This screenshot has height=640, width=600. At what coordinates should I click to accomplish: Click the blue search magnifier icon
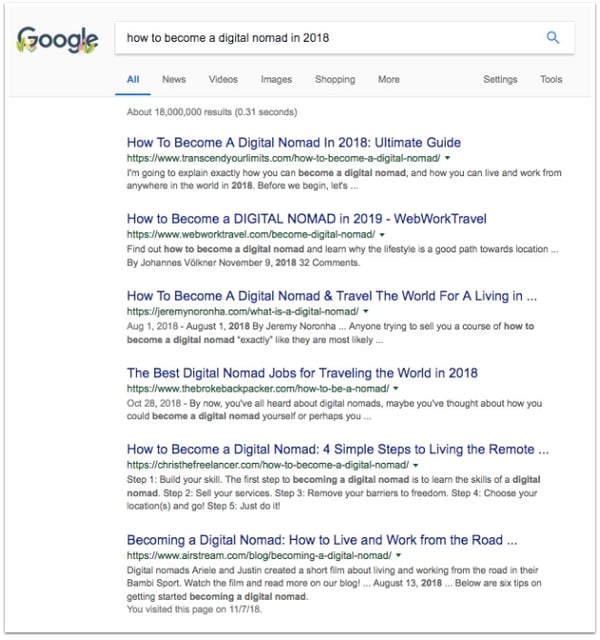tap(553, 38)
